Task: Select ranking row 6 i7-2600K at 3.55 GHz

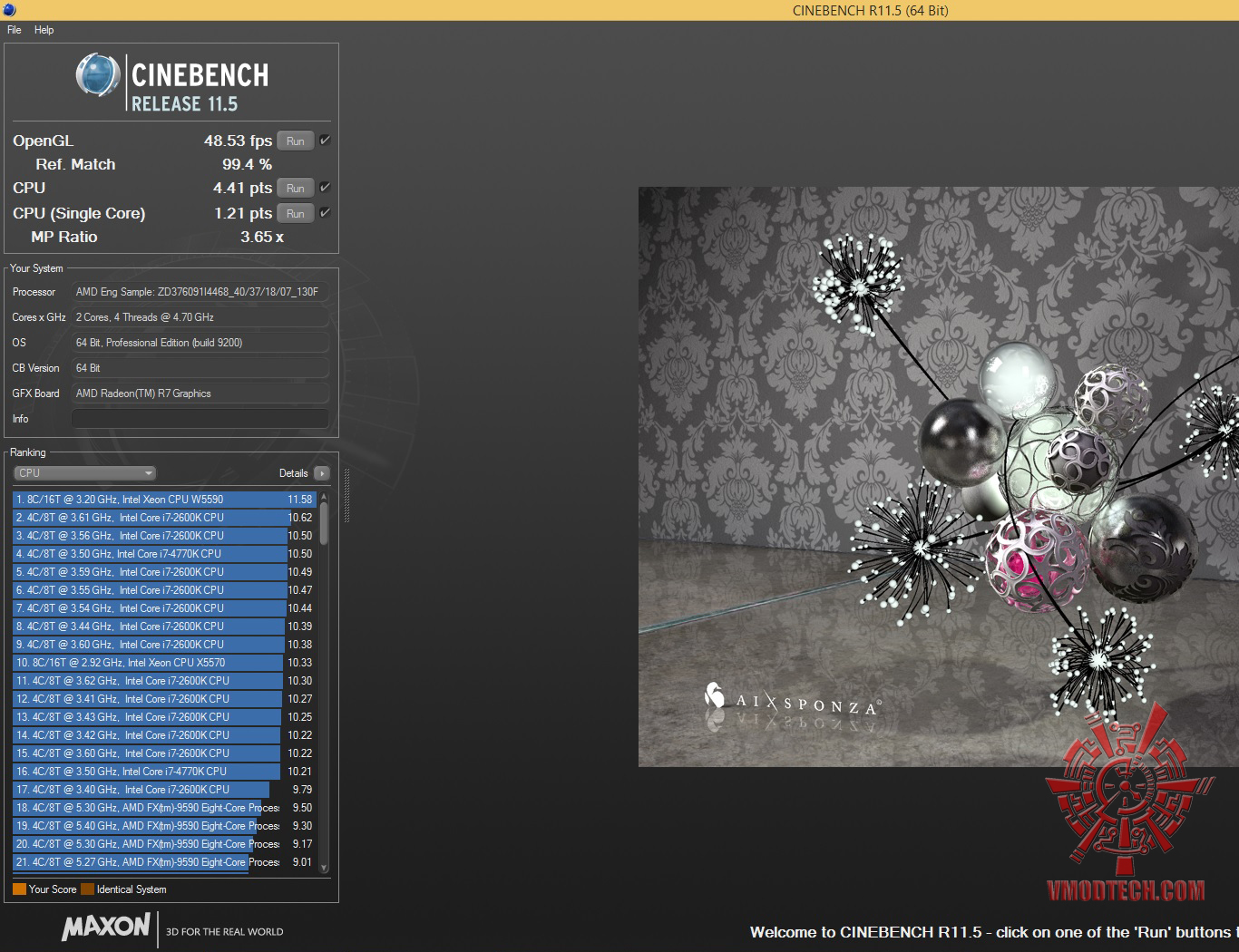Action: pos(164,590)
